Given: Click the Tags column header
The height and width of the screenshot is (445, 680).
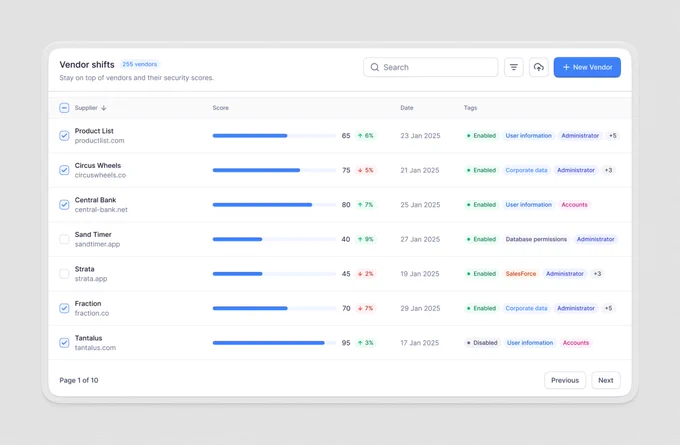Looking at the screenshot, I should (471, 108).
